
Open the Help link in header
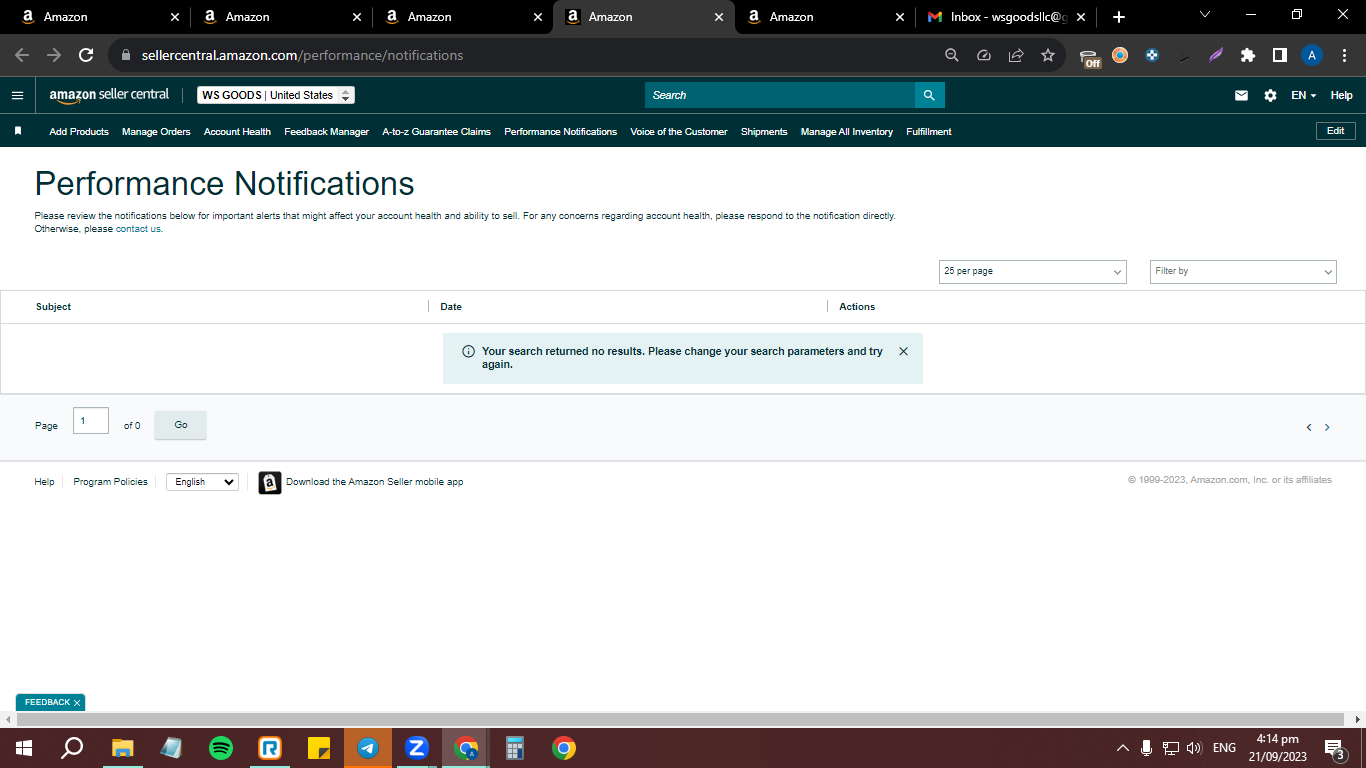(1341, 95)
